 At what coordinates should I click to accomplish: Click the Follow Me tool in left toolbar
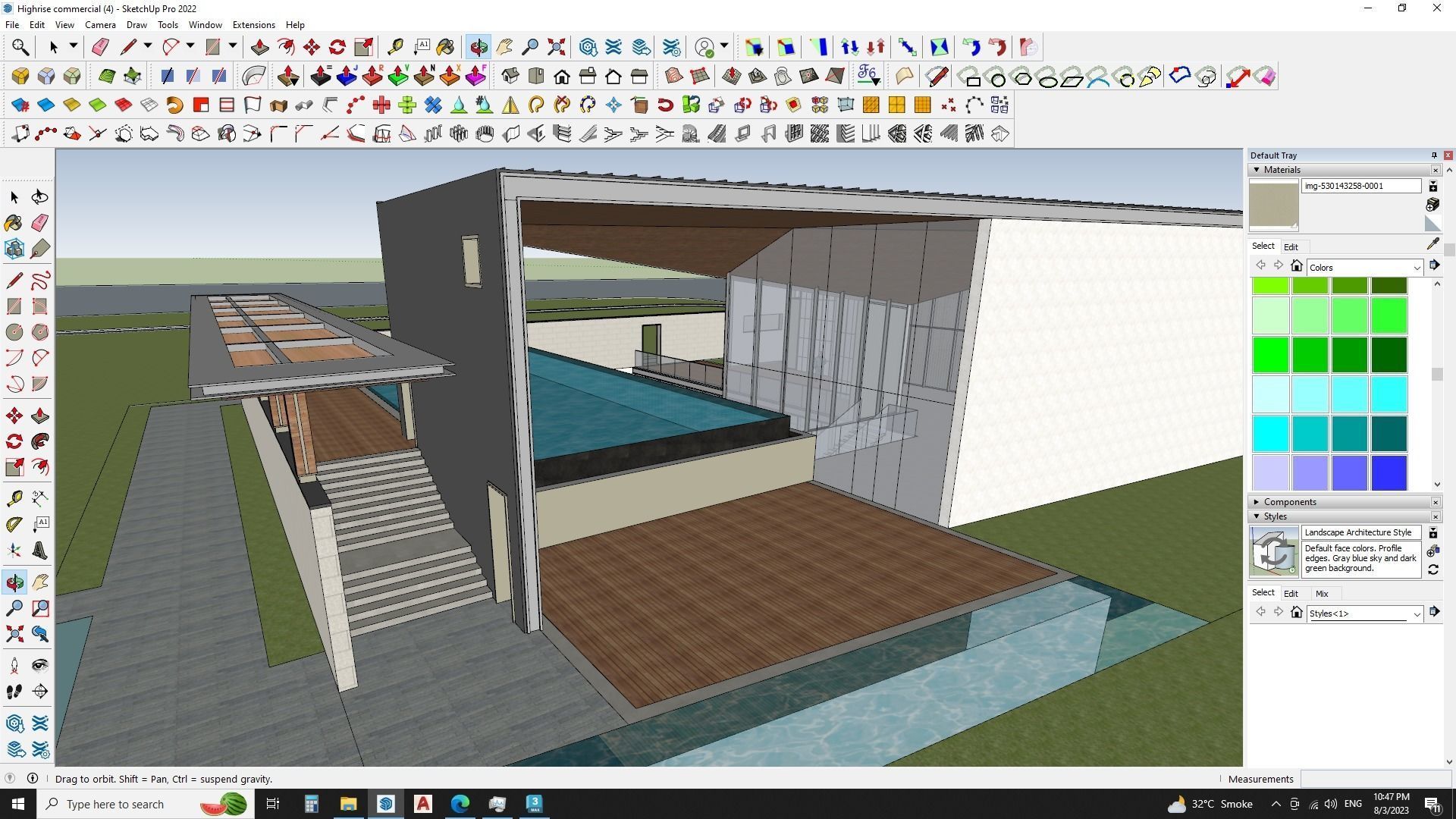coord(39,441)
